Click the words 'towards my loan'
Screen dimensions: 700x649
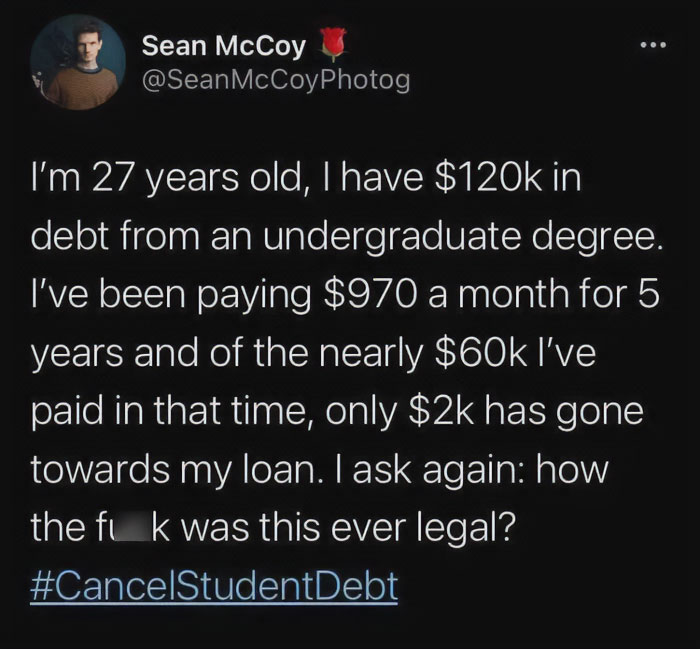173,470
